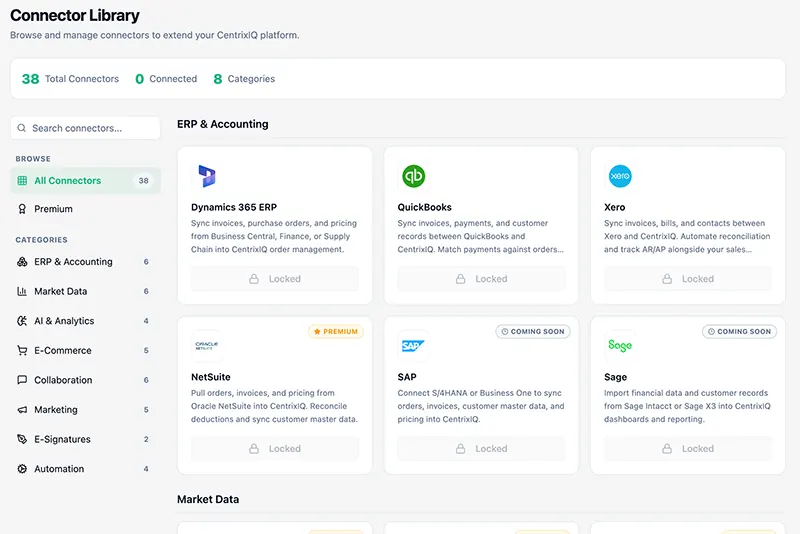800x534 pixels.
Task: Open the Marketing category
Action: click(86, 410)
